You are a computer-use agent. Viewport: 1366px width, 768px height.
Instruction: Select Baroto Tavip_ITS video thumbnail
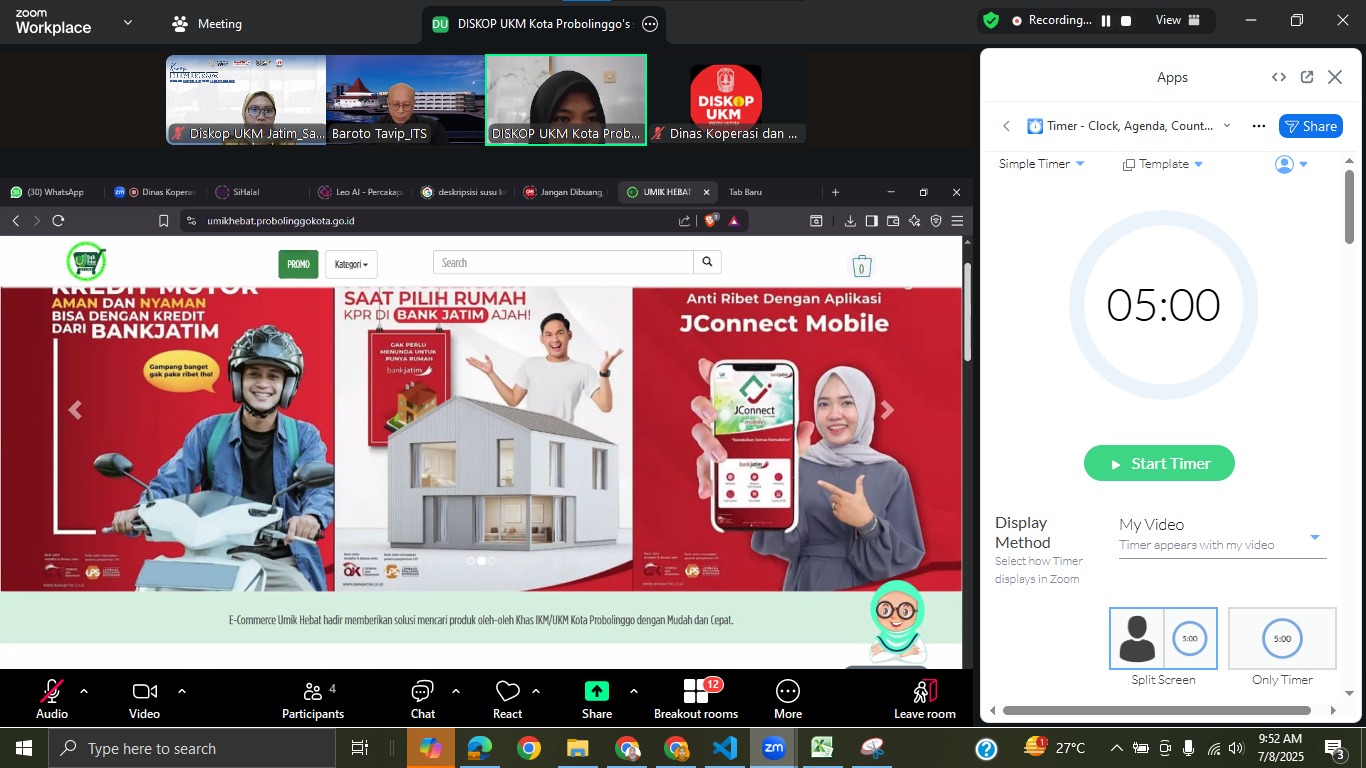click(x=406, y=100)
